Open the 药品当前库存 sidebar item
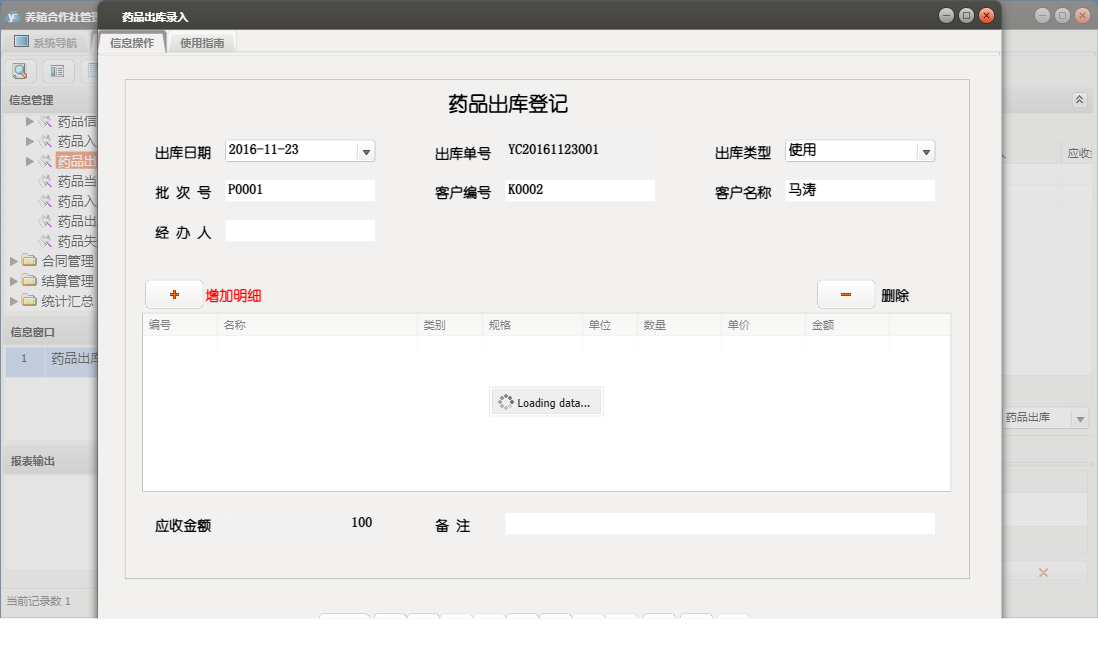 [x=70, y=181]
